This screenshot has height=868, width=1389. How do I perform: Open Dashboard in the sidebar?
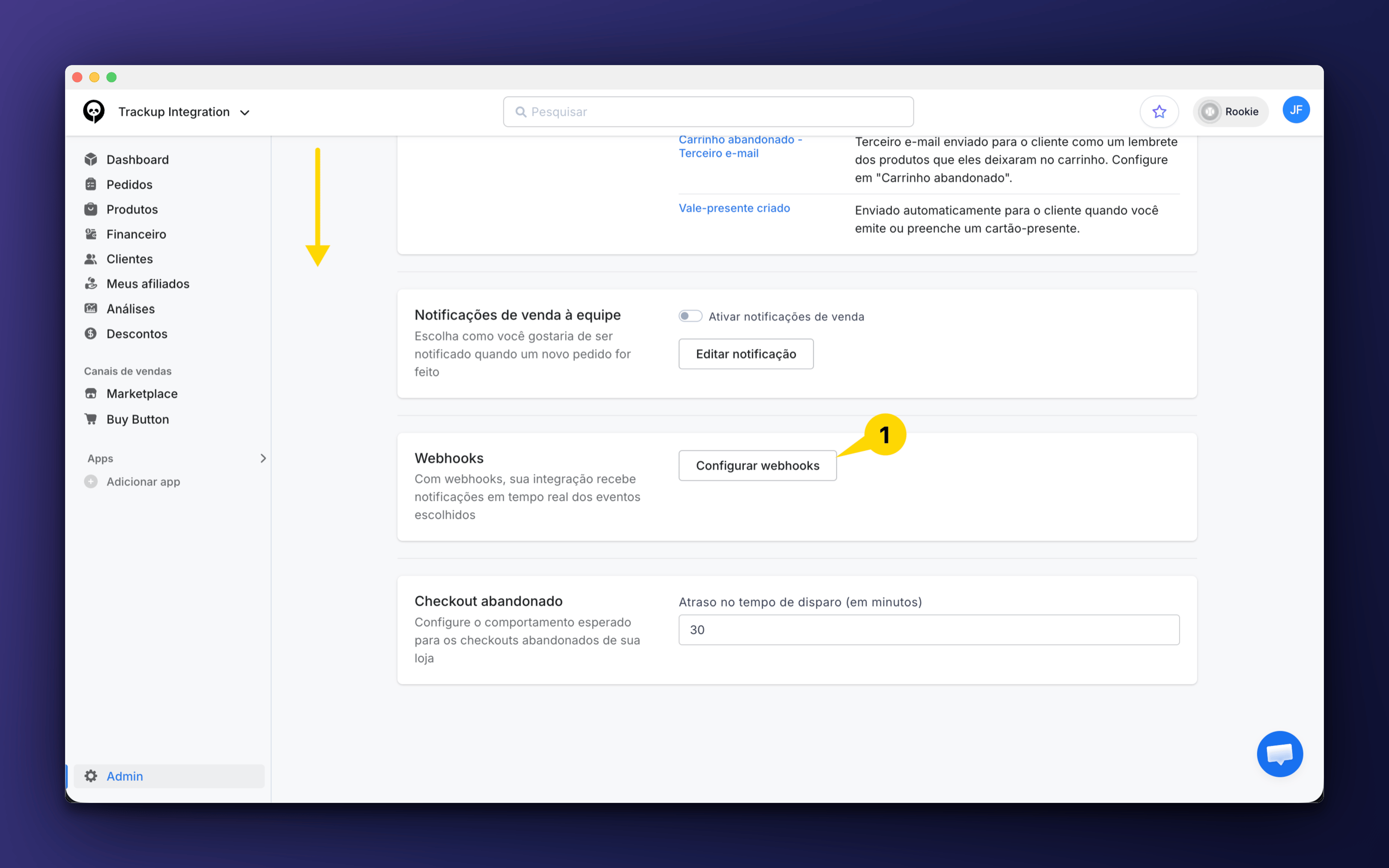(x=138, y=160)
